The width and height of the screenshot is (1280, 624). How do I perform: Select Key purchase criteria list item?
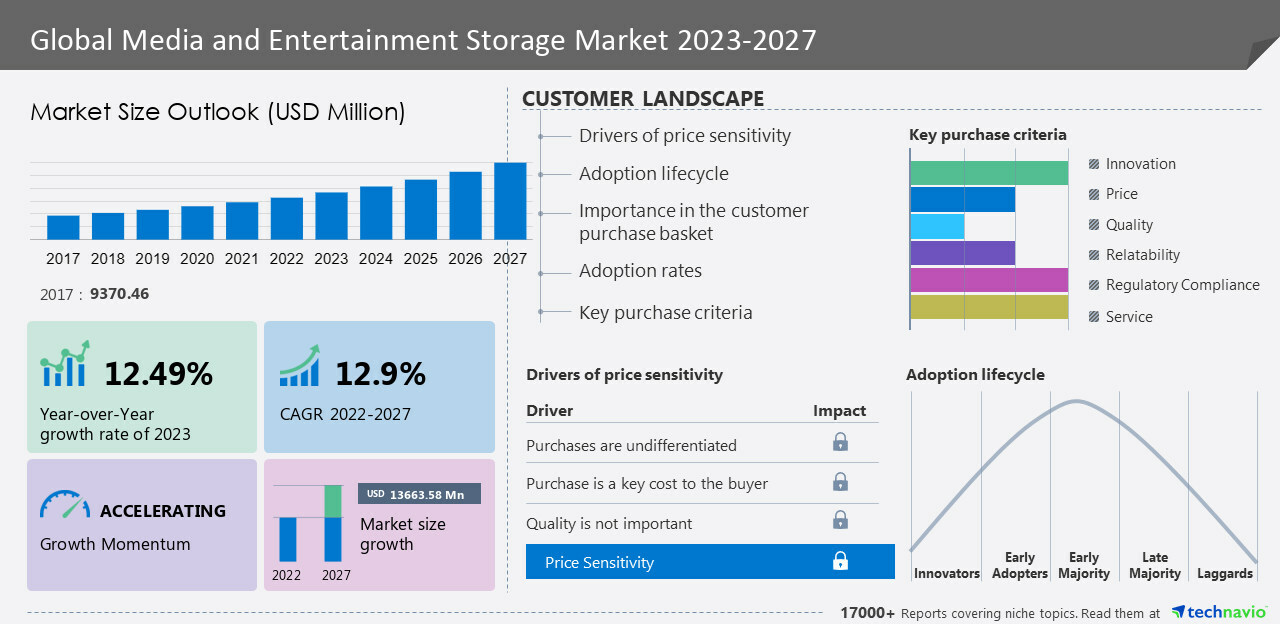click(665, 312)
